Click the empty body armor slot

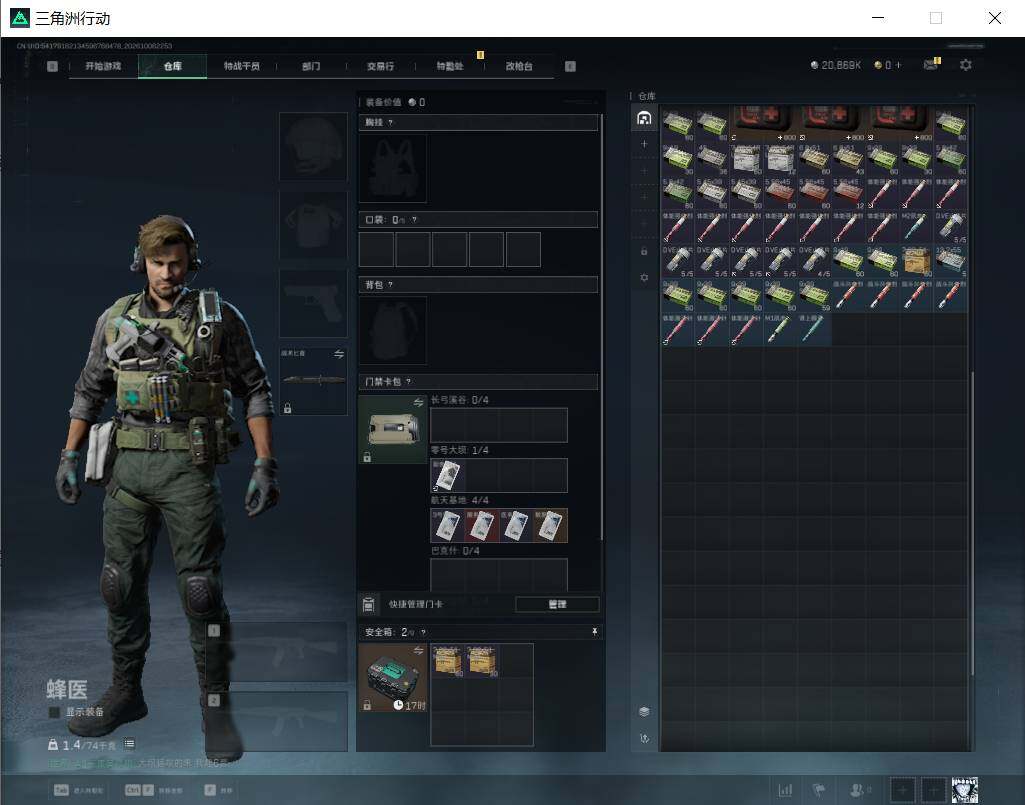(313, 226)
